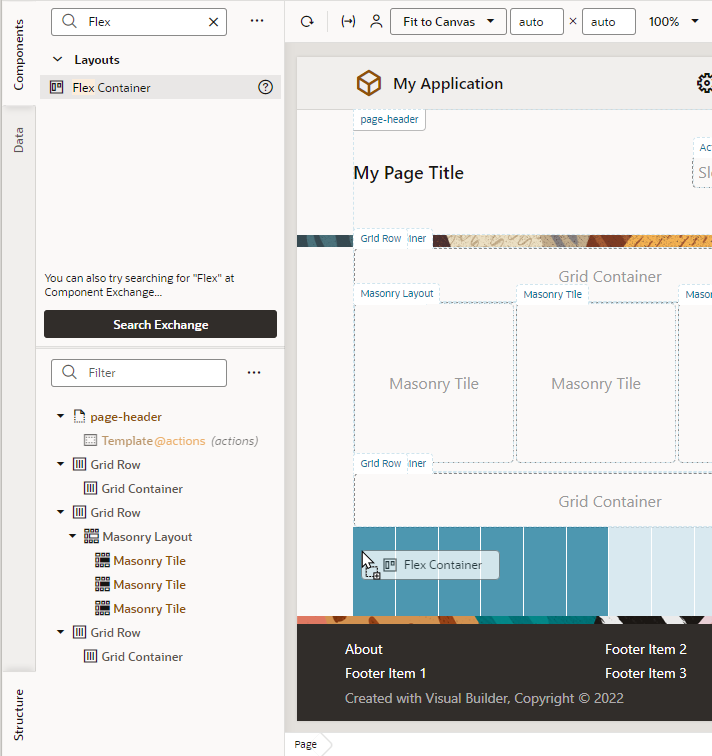The image size is (712, 756).
Task: Select third Masonry Tile in tree
Action: (149, 609)
